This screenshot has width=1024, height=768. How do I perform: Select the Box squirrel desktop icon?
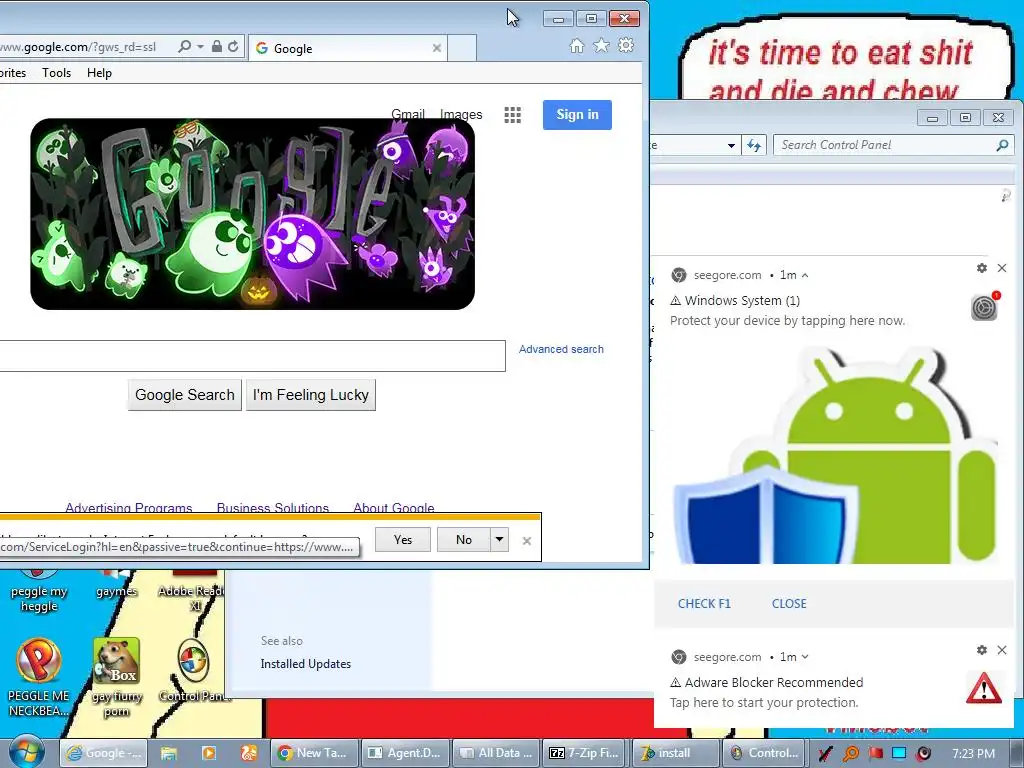pyautogui.click(x=117, y=677)
